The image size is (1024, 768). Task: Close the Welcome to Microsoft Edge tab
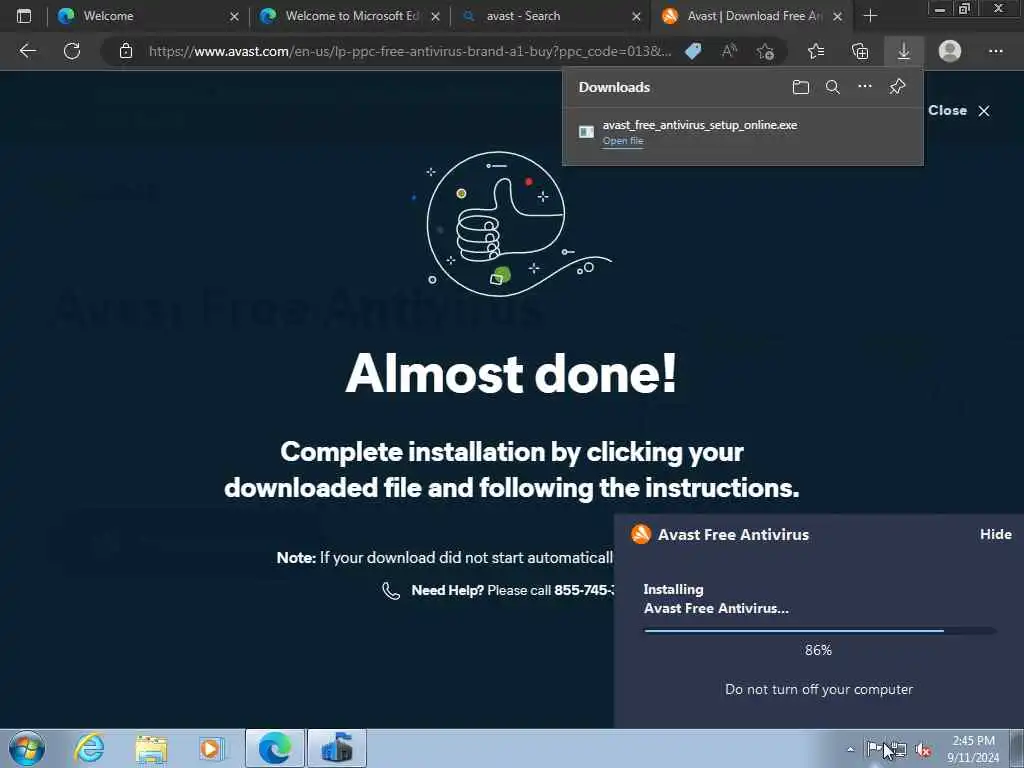tap(436, 16)
